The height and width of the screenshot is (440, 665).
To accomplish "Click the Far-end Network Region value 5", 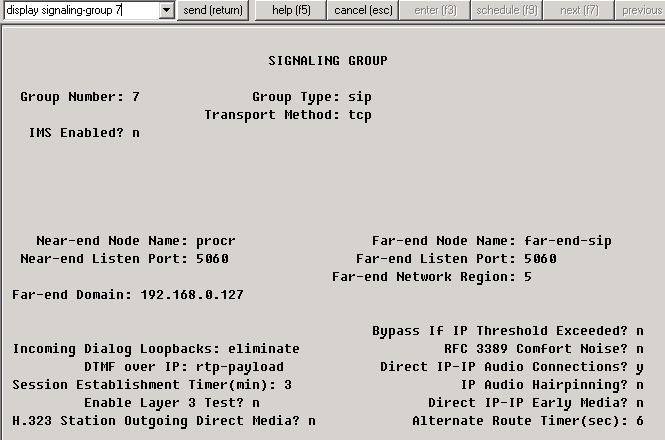I will 528,277.
